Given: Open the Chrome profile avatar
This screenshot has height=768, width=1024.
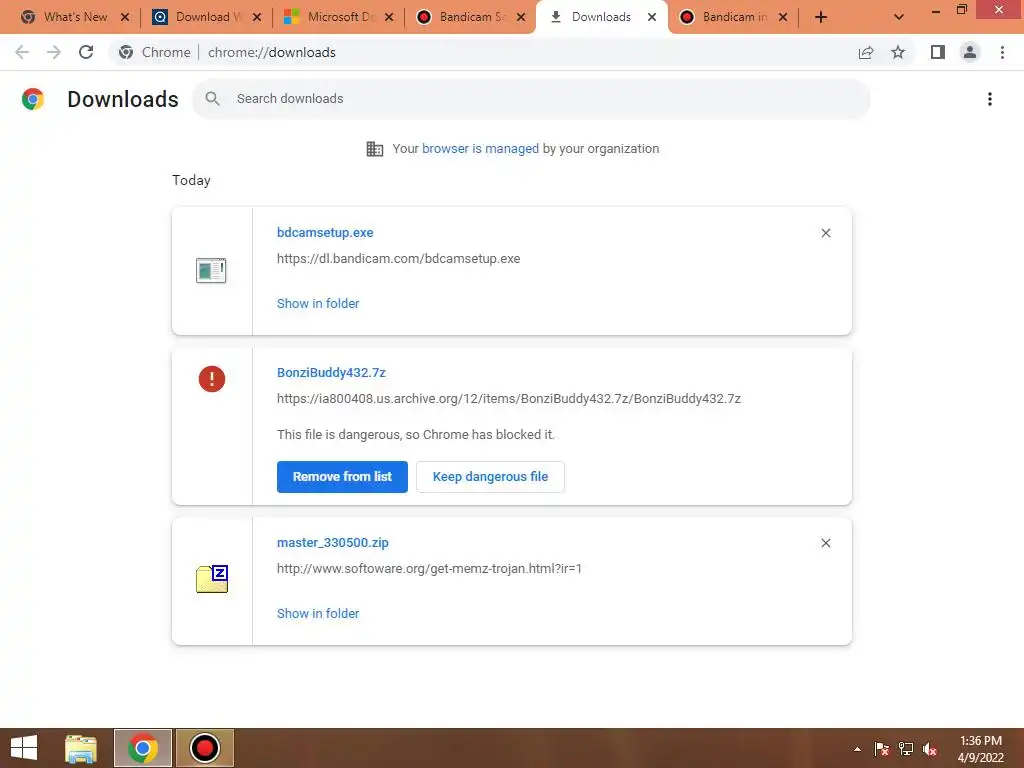Looking at the screenshot, I should (970, 52).
